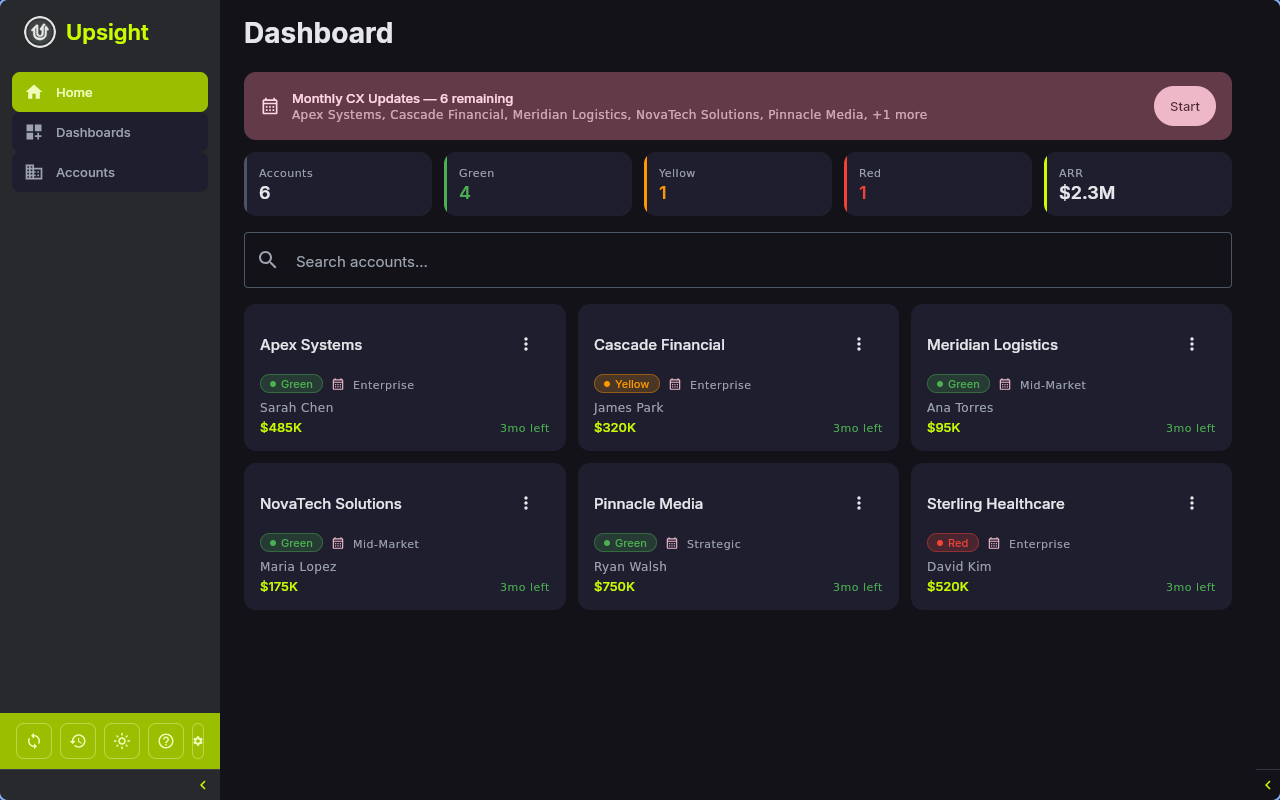1280x800 pixels.
Task: Toggle light mode with the sun icon
Action: (x=121, y=740)
